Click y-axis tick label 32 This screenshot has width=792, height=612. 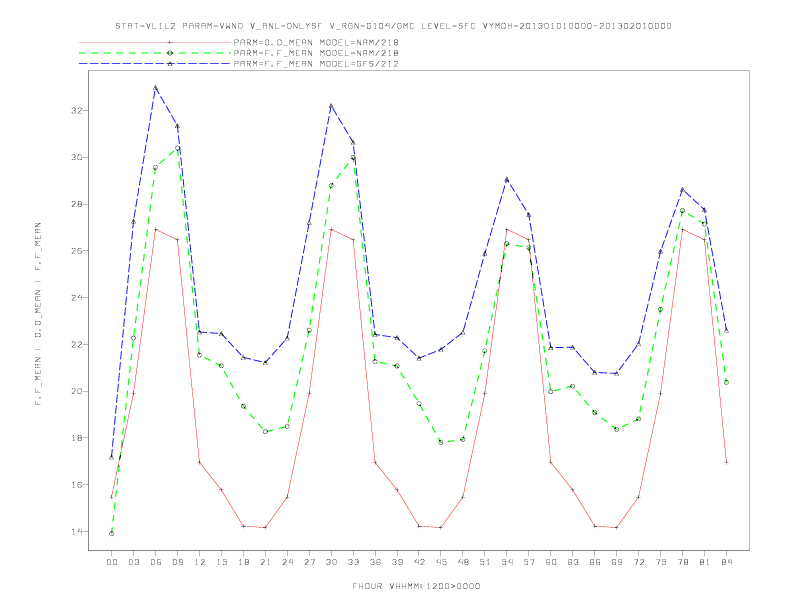(77, 111)
